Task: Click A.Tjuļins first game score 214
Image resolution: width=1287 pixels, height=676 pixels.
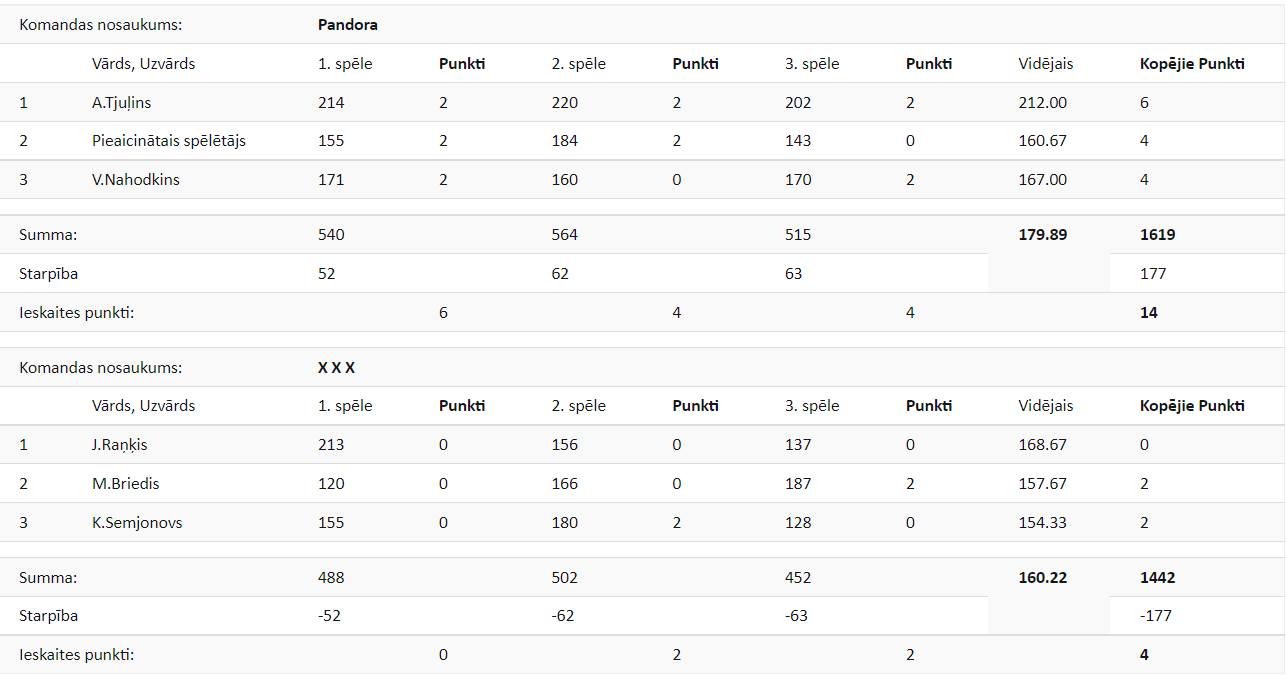Action: (331, 102)
